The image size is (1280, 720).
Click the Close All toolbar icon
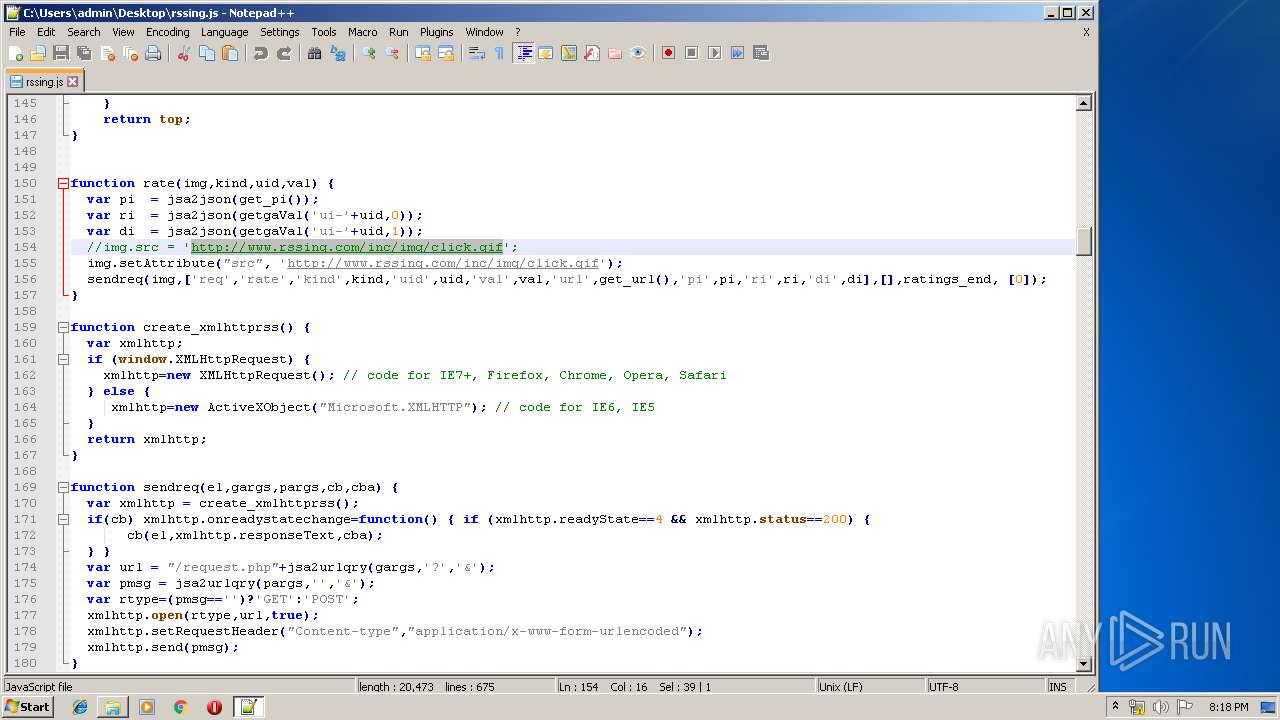click(130, 53)
